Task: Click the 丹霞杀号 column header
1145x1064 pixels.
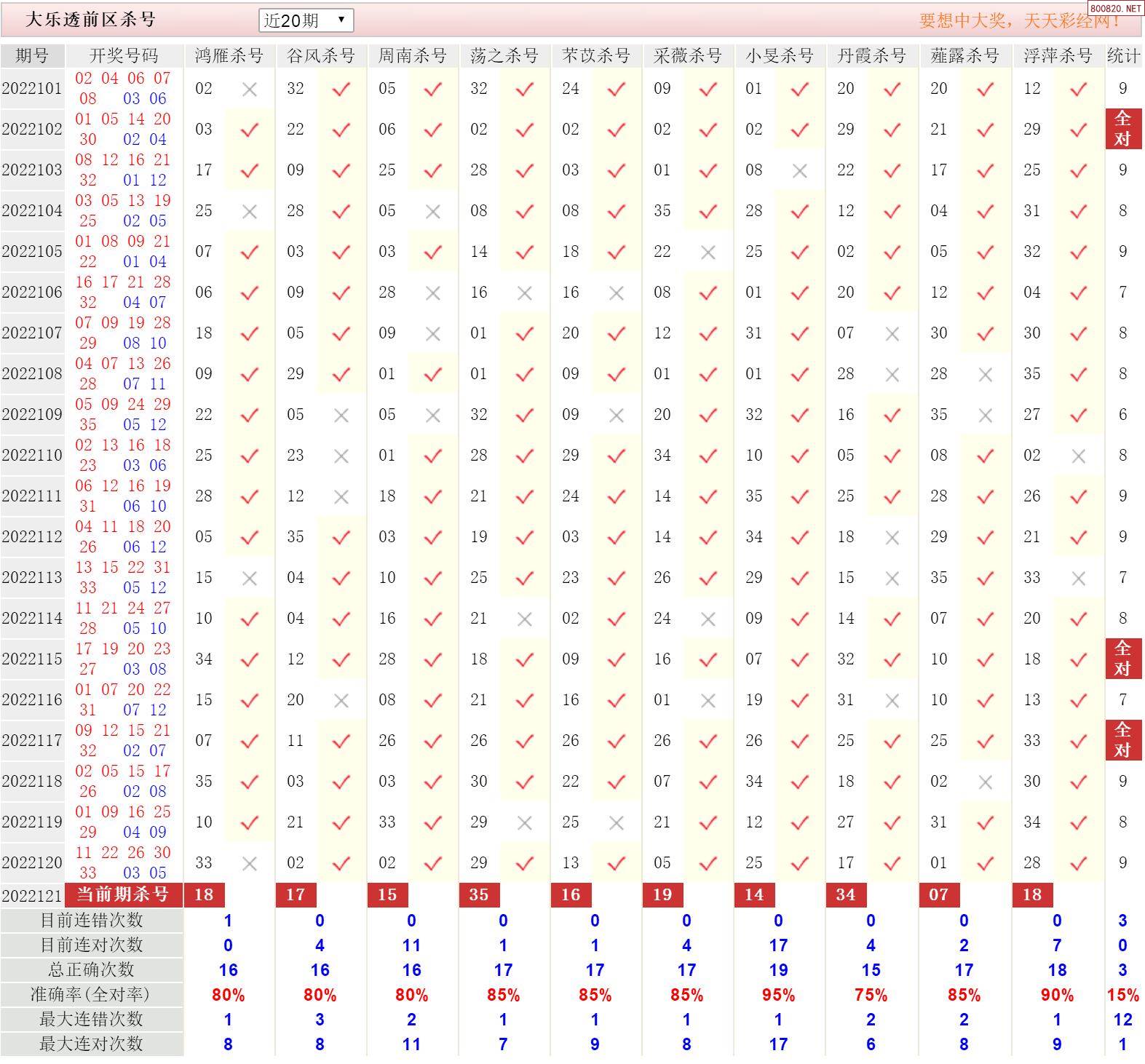Action: pyautogui.click(x=871, y=55)
